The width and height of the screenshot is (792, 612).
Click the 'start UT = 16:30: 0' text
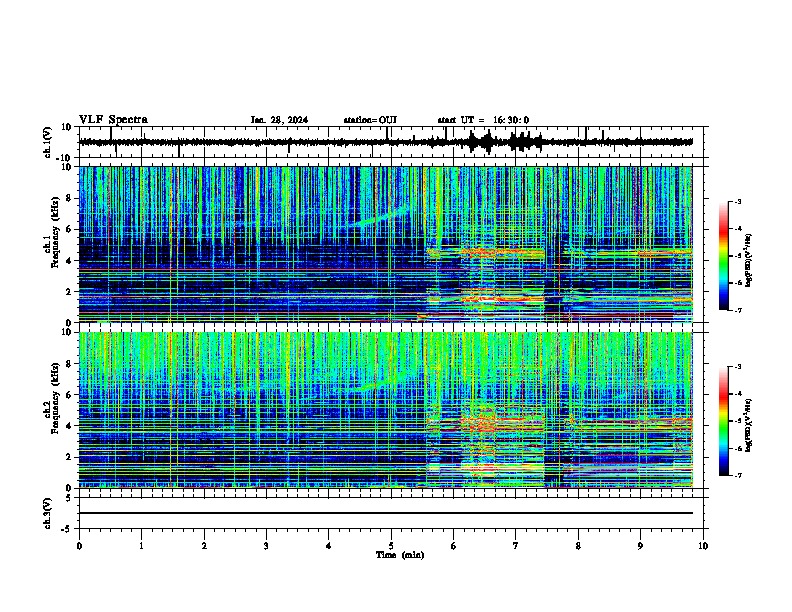[483, 120]
